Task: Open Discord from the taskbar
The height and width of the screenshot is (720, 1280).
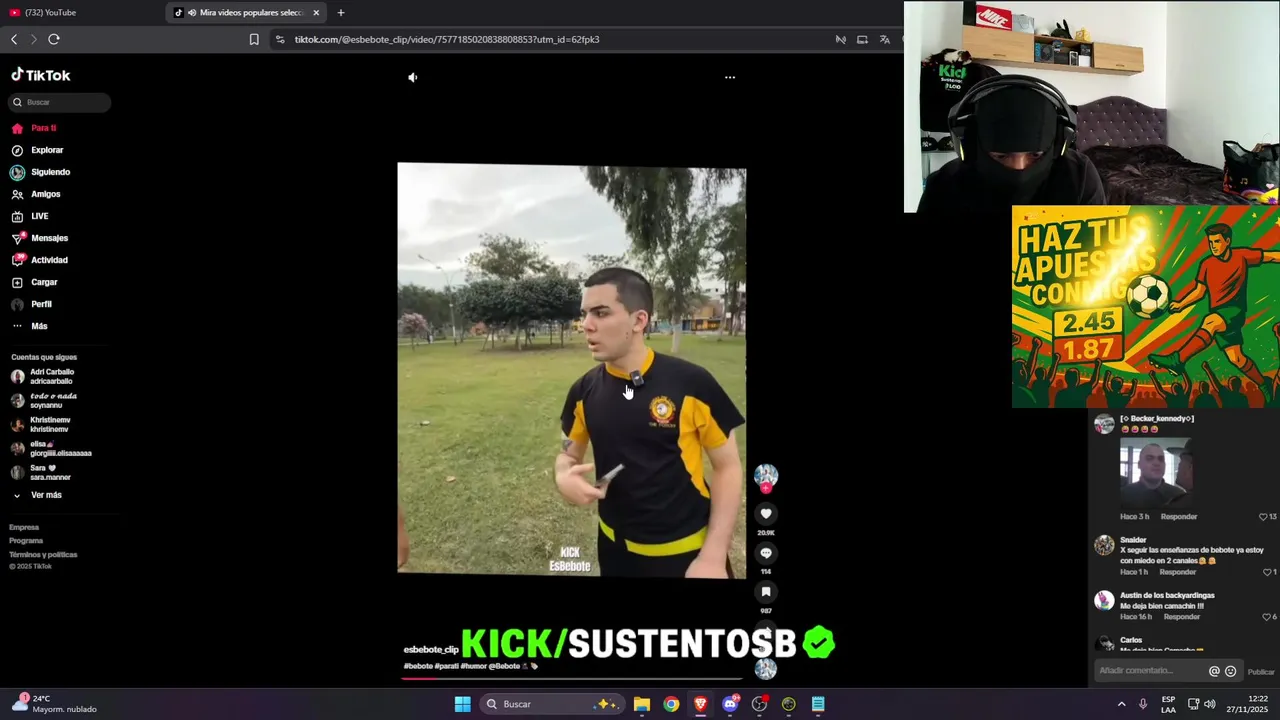Action: point(730,704)
